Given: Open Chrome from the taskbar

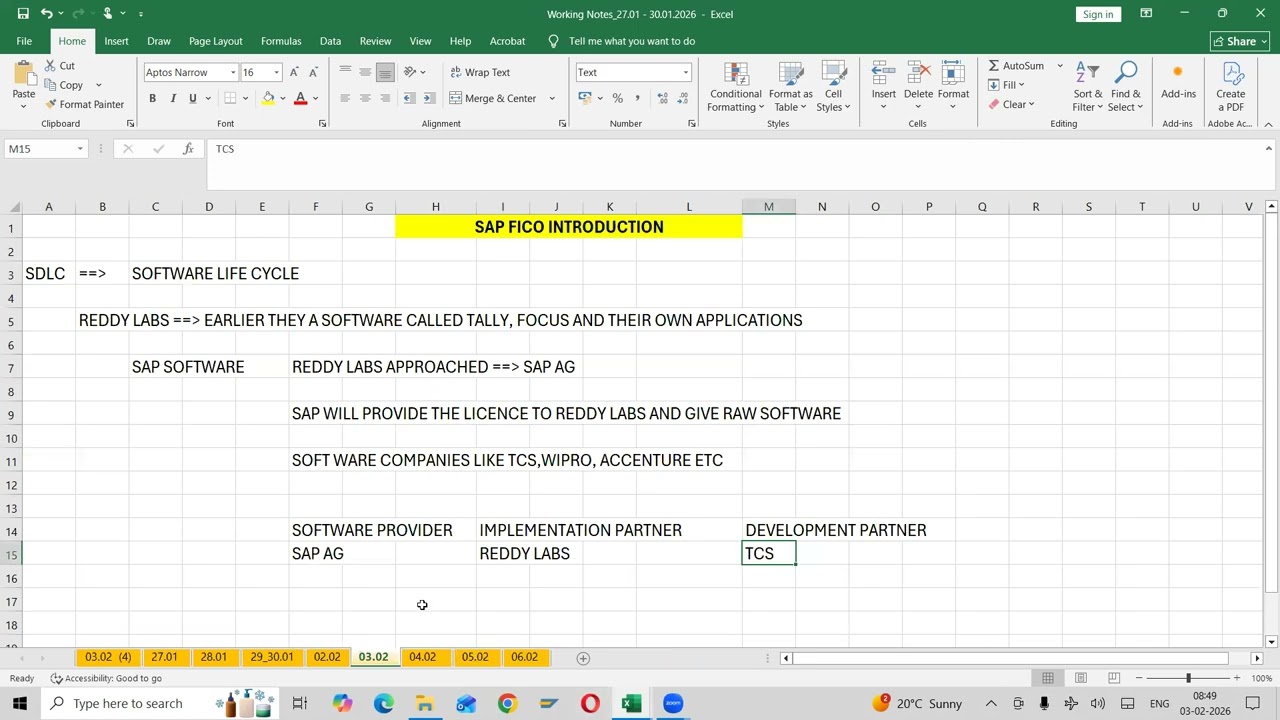Looking at the screenshot, I should point(507,704).
